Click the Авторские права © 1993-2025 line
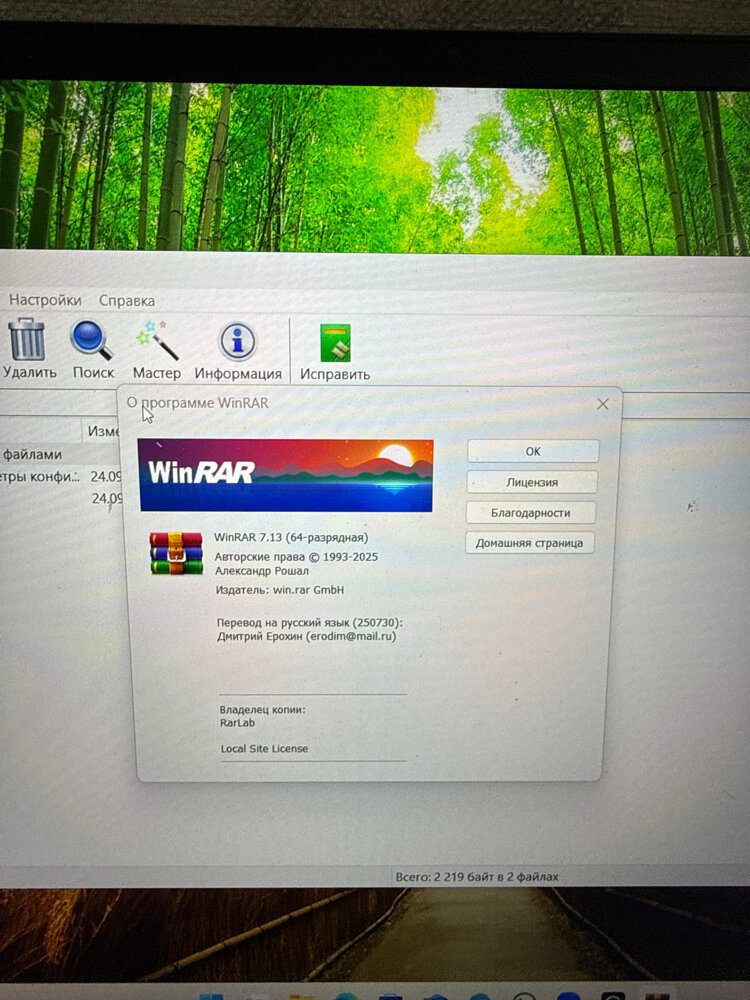The height and width of the screenshot is (1000, 750). 296,557
